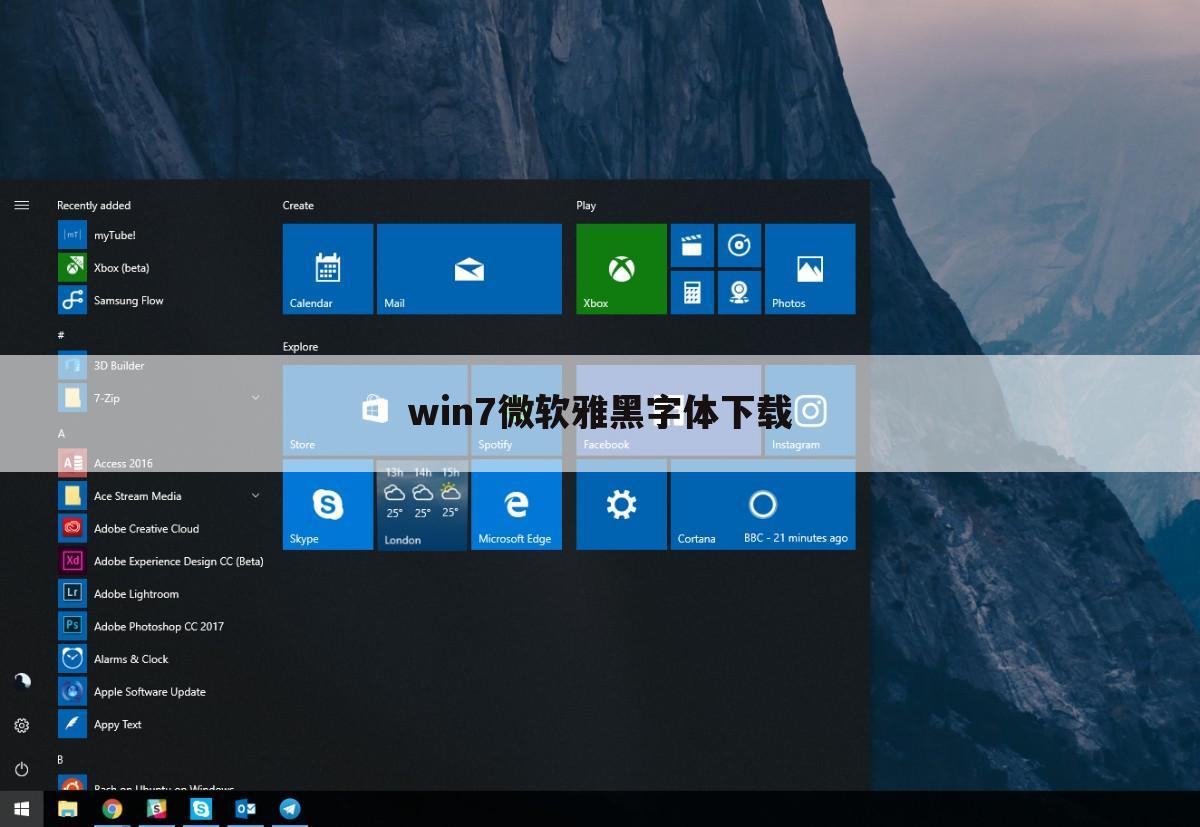The image size is (1200, 827).
Task: Open Adobe Lightroom
Action: tap(160, 594)
